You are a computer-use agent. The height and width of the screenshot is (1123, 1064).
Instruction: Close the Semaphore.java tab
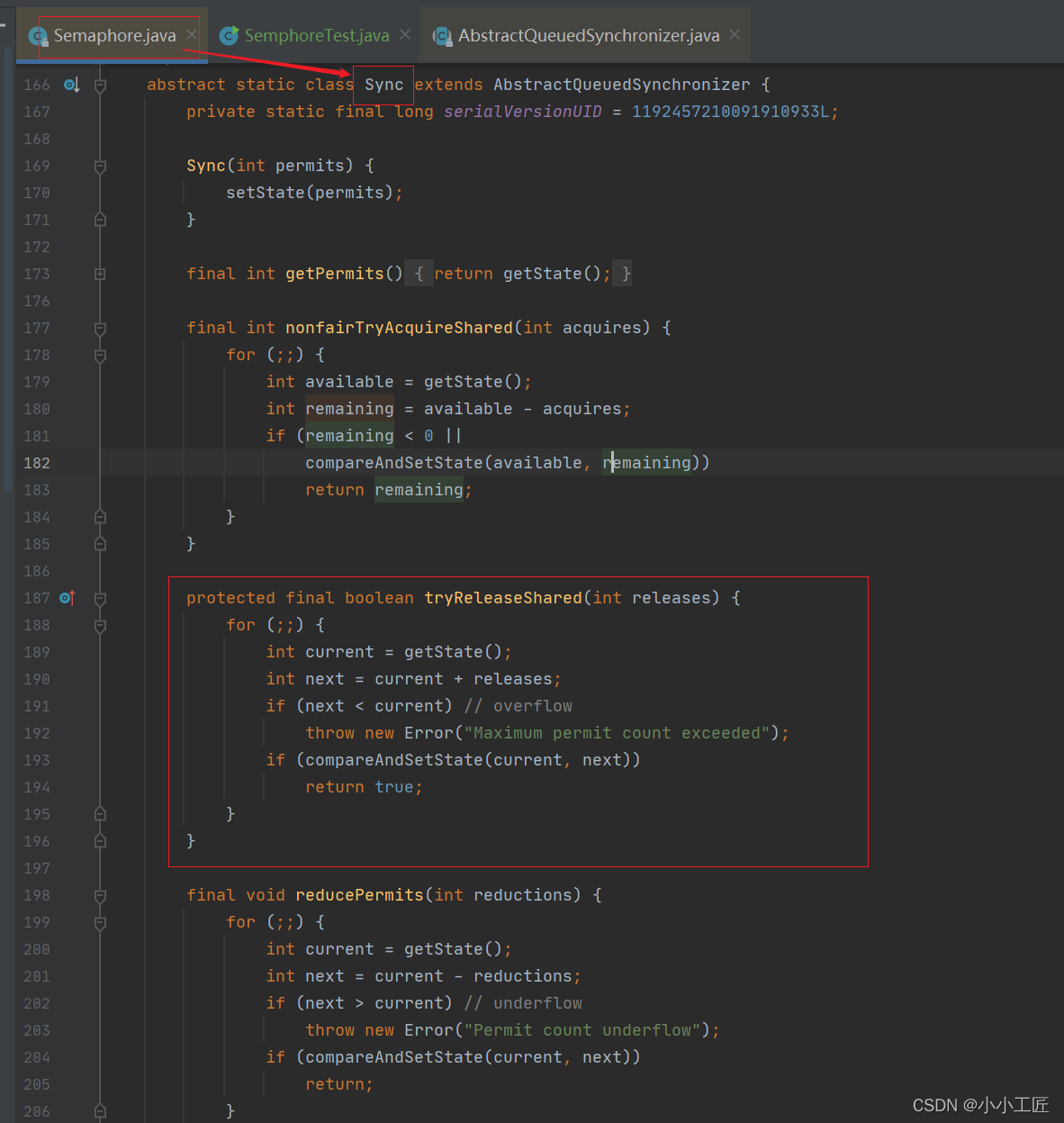coord(192,34)
